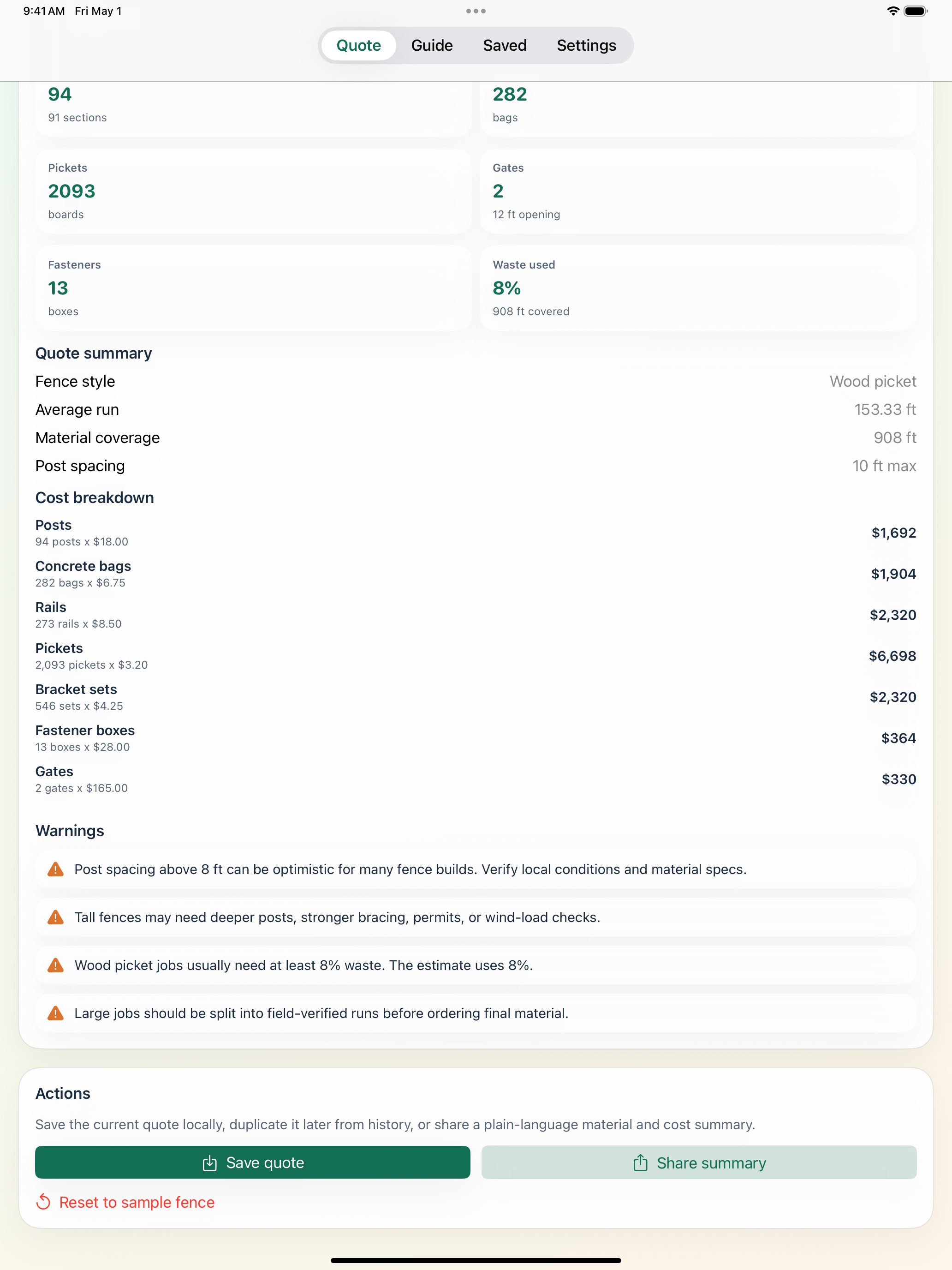Tap the Wi-Fi status icon

point(892,11)
